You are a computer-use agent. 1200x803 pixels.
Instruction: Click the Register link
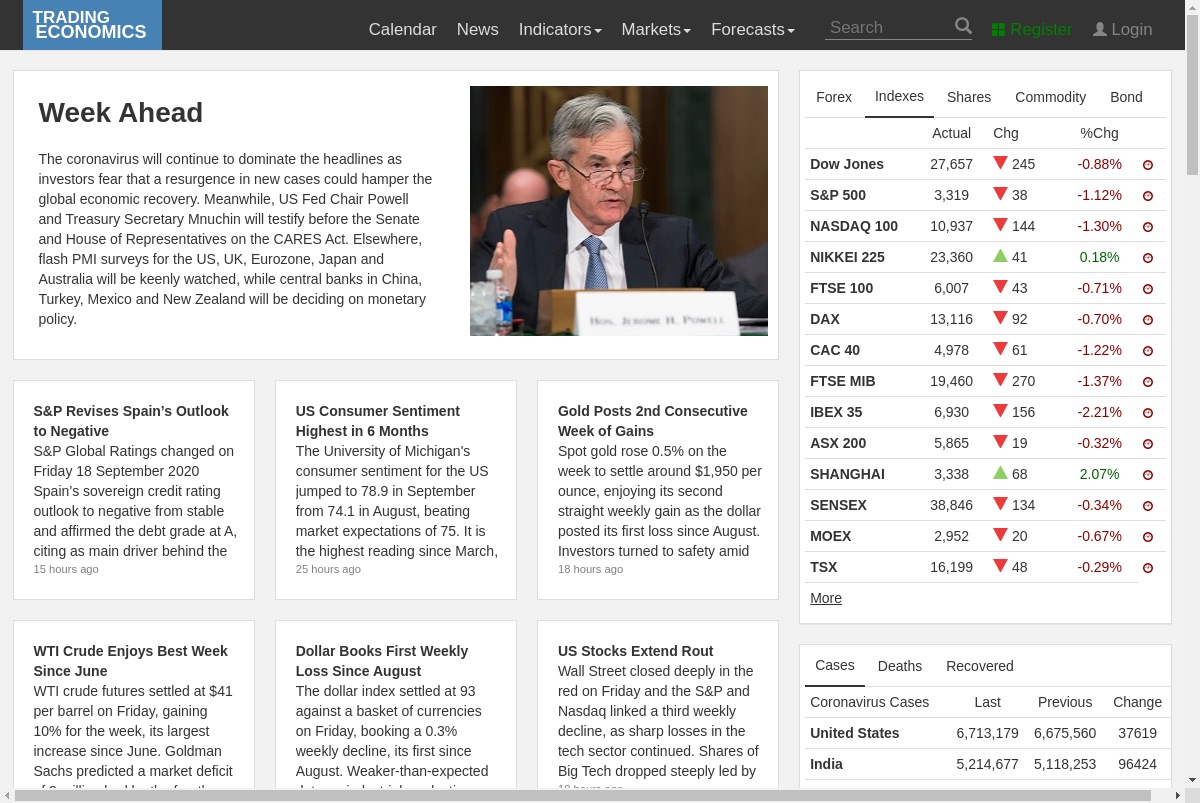coord(1032,30)
